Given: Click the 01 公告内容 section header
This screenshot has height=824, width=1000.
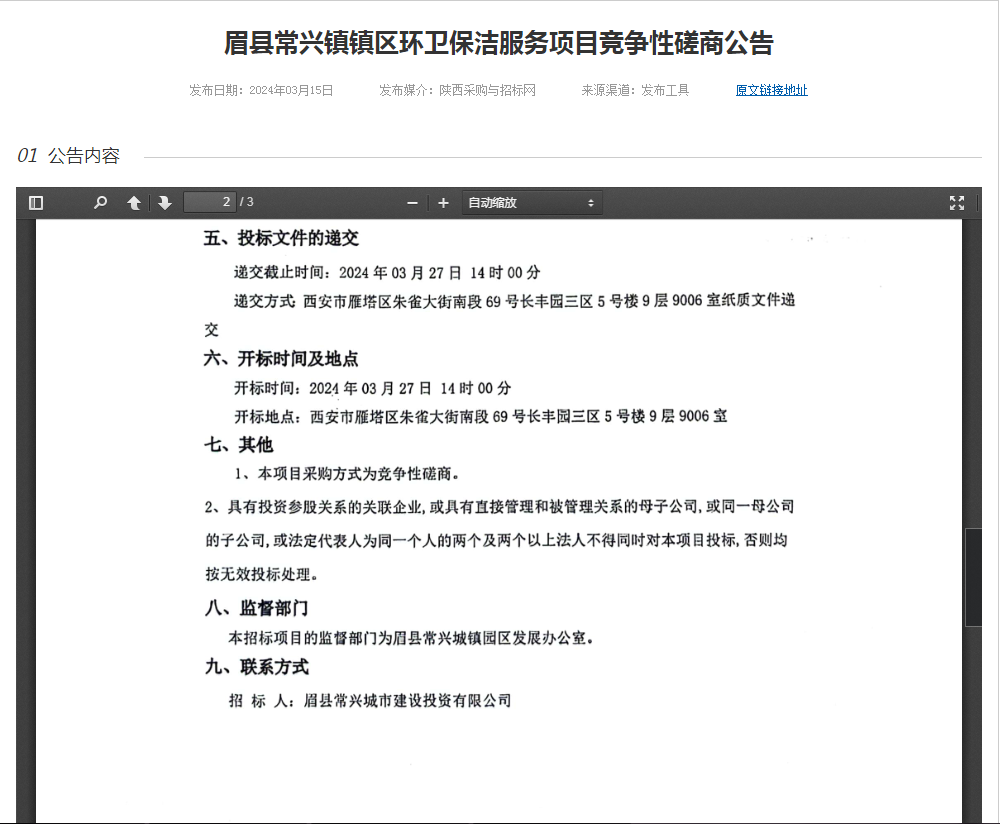Looking at the screenshot, I should point(68,156).
